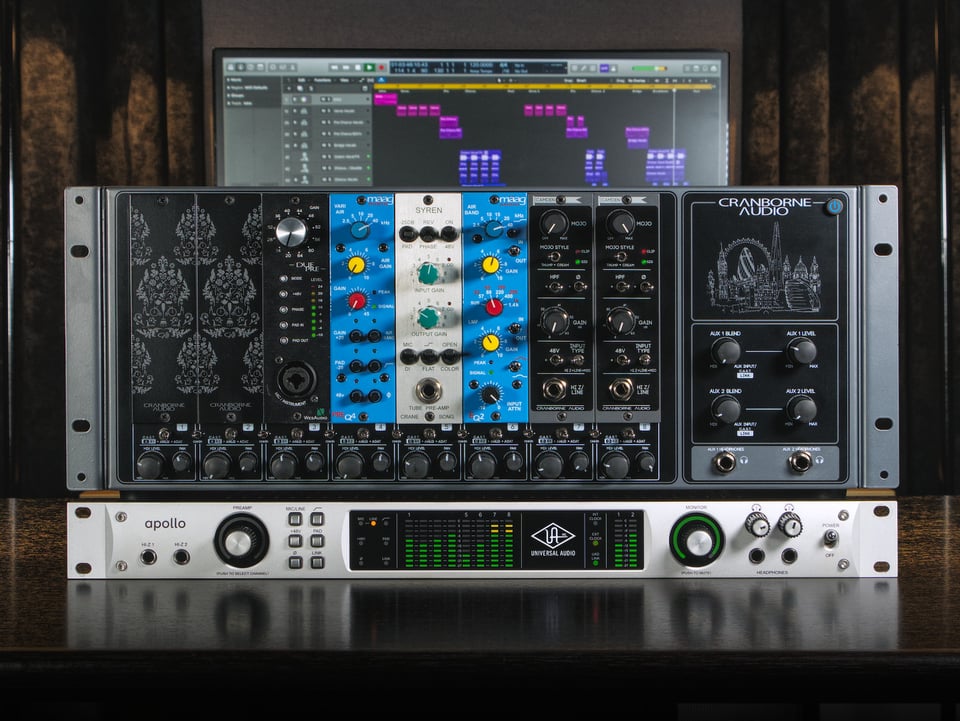Viewport: 960px width, 721px height.
Task: Click the HI-Z 1 instrument input on the Apollo
Action: (x=148, y=556)
